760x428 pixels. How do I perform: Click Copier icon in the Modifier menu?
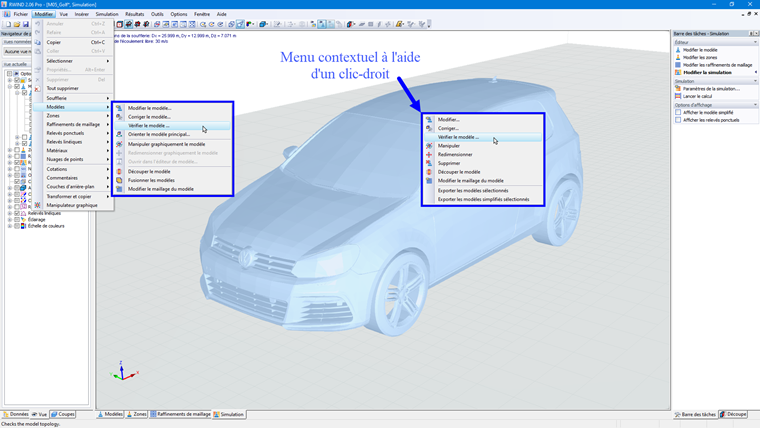click(37, 42)
